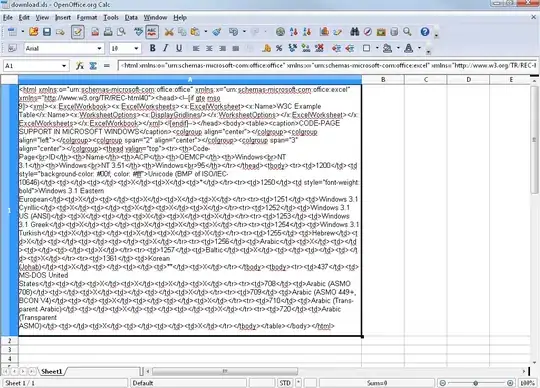Open Data Sources
This screenshot has height=388, width=540.
pyautogui.click(x=394, y=32)
